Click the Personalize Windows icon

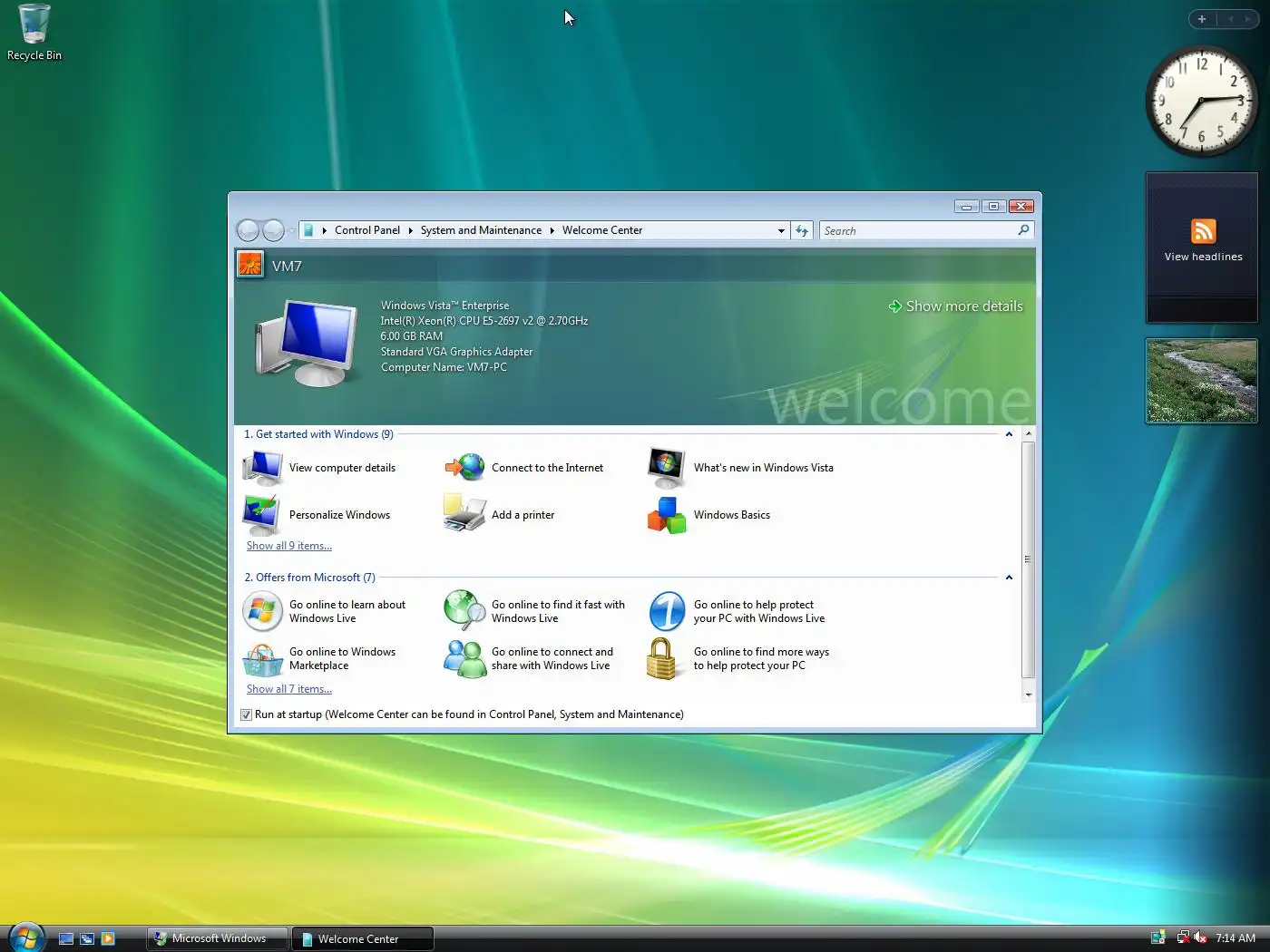pos(262,515)
